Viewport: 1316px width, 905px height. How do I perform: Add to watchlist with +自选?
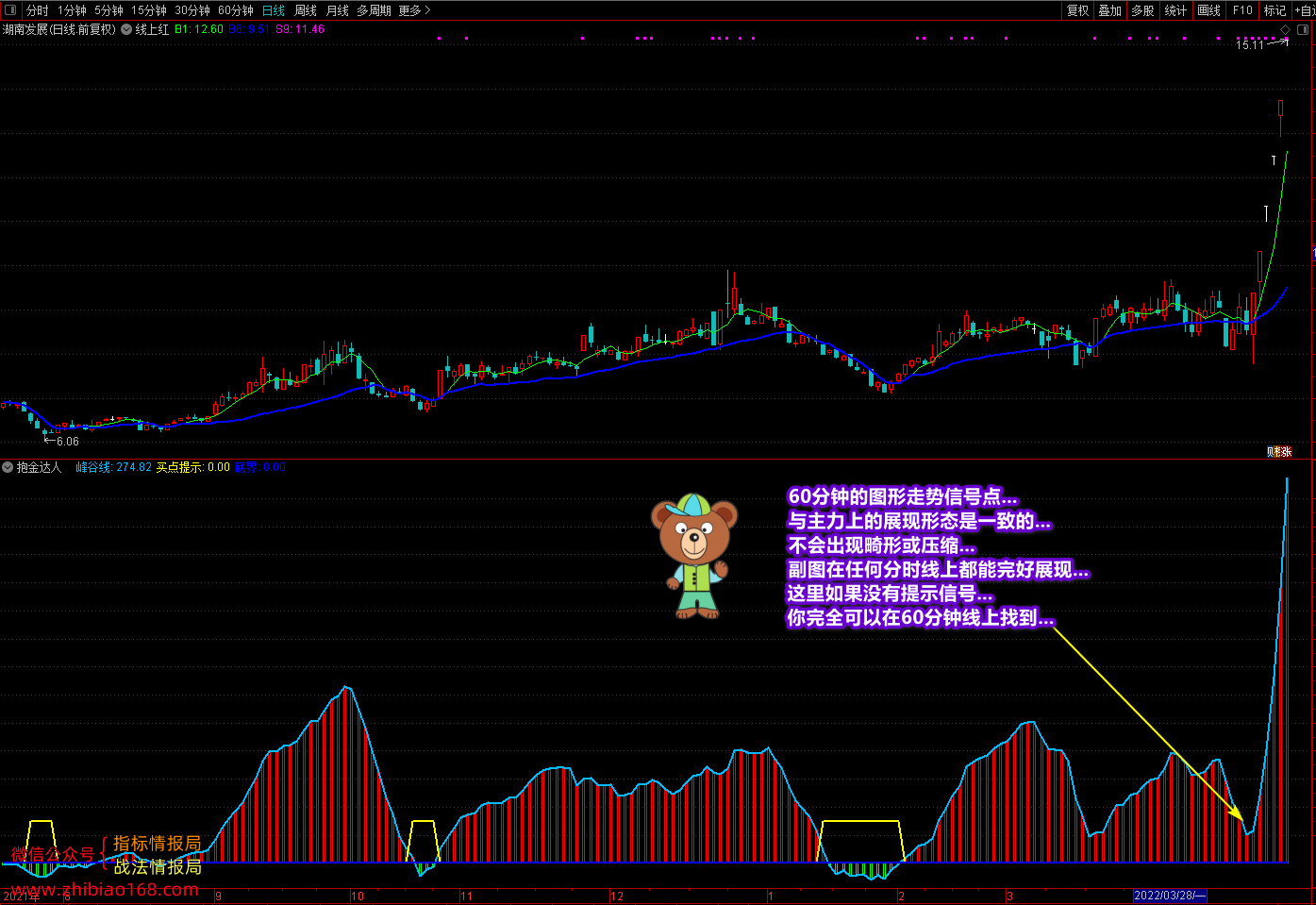click(x=1305, y=10)
